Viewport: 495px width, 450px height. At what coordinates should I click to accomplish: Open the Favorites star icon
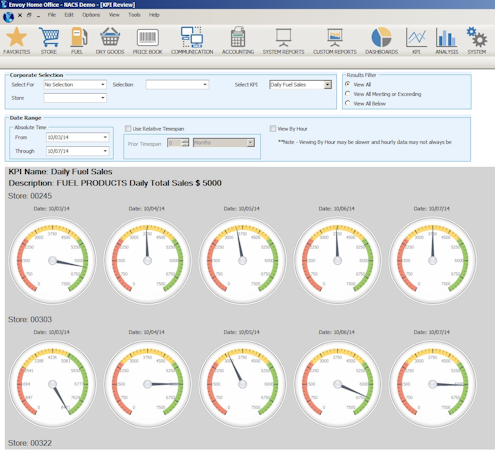(16, 37)
